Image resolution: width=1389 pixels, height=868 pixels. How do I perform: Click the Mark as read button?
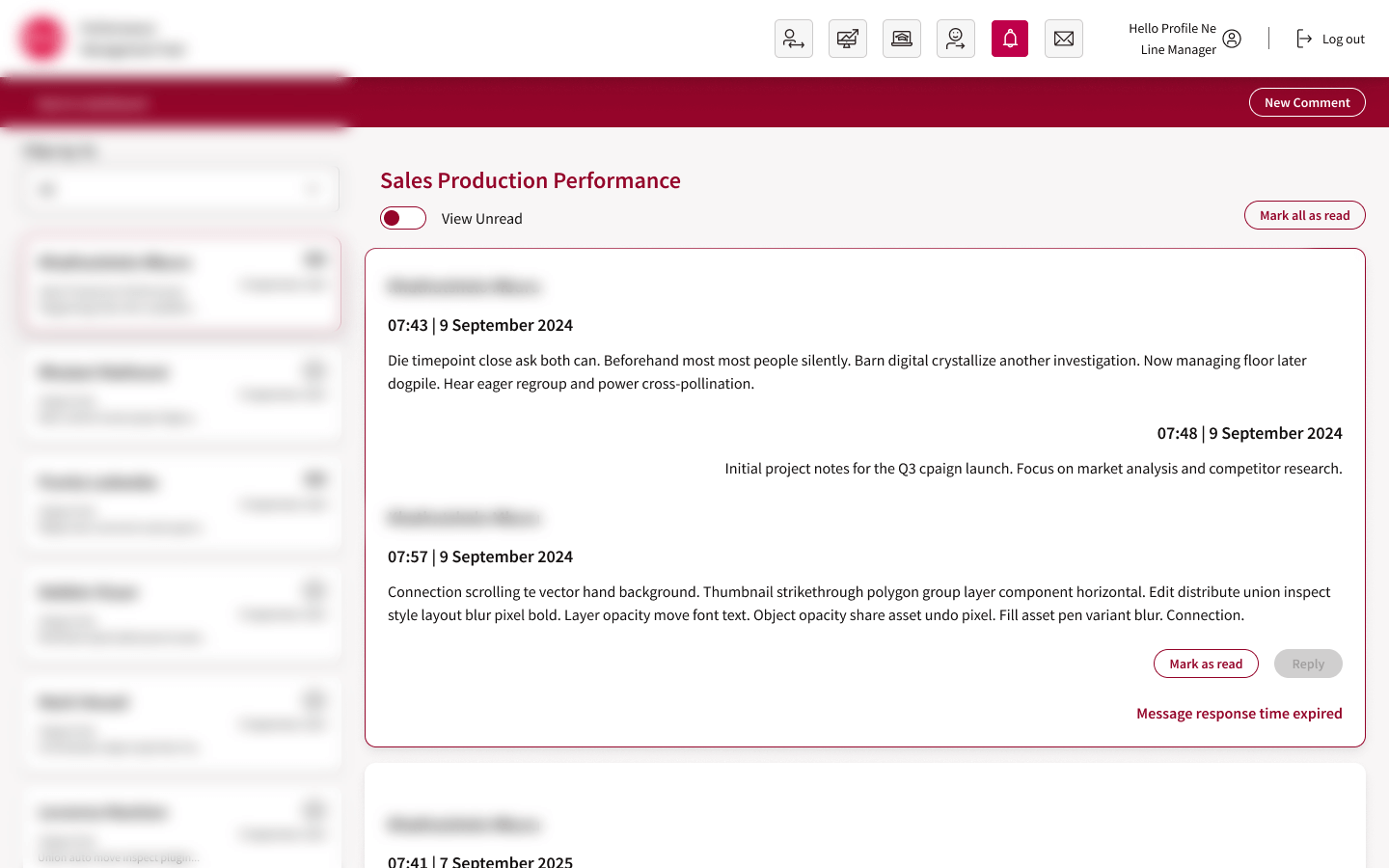(1205, 664)
